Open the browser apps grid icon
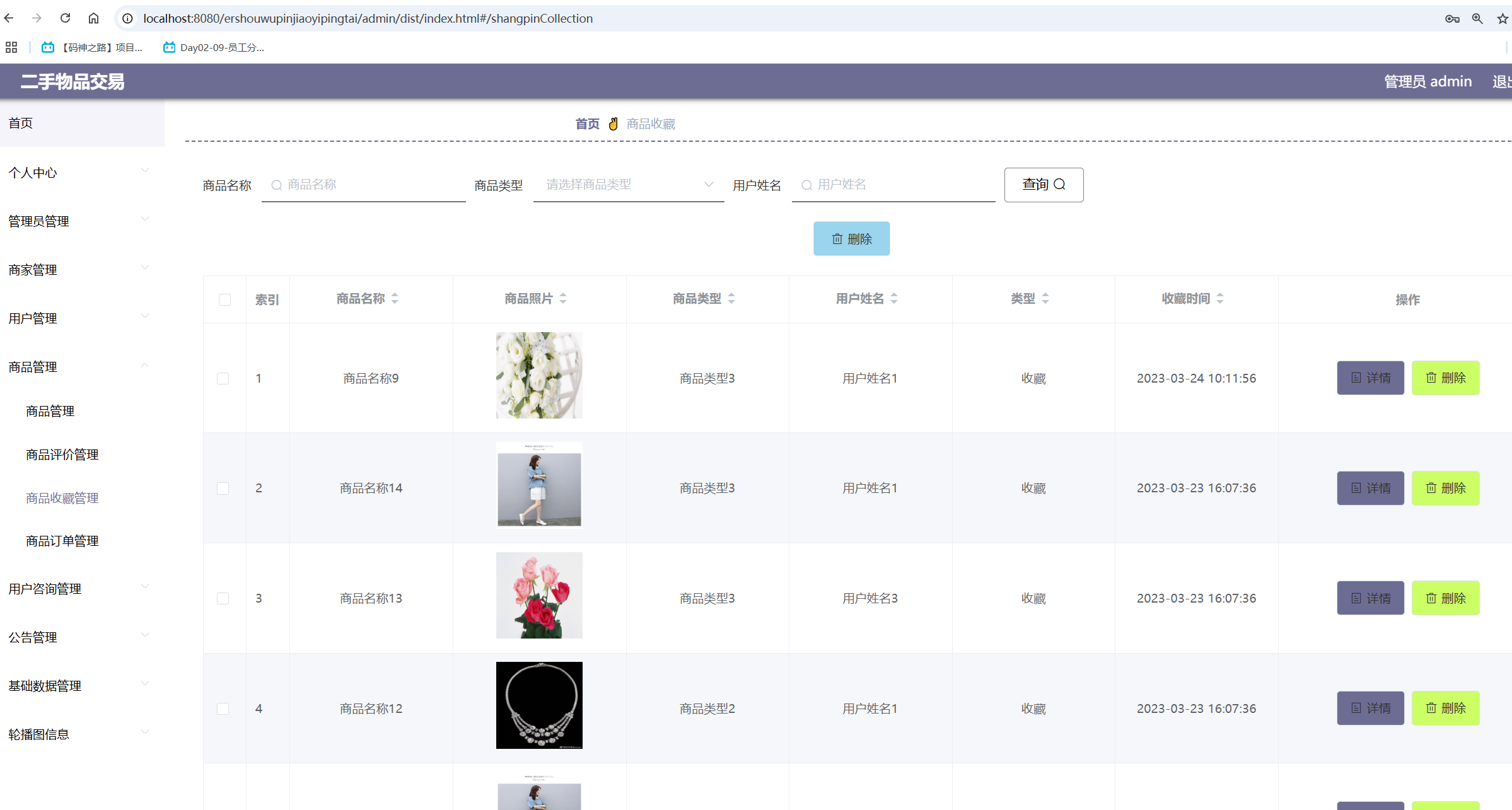The height and width of the screenshot is (810, 1512). (11, 47)
